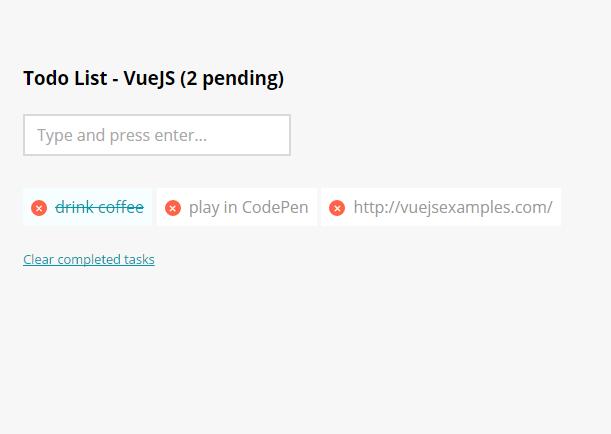Toggle 'play in CodePen' as completed
The height and width of the screenshot is (434, 611).
coord(248,208)
